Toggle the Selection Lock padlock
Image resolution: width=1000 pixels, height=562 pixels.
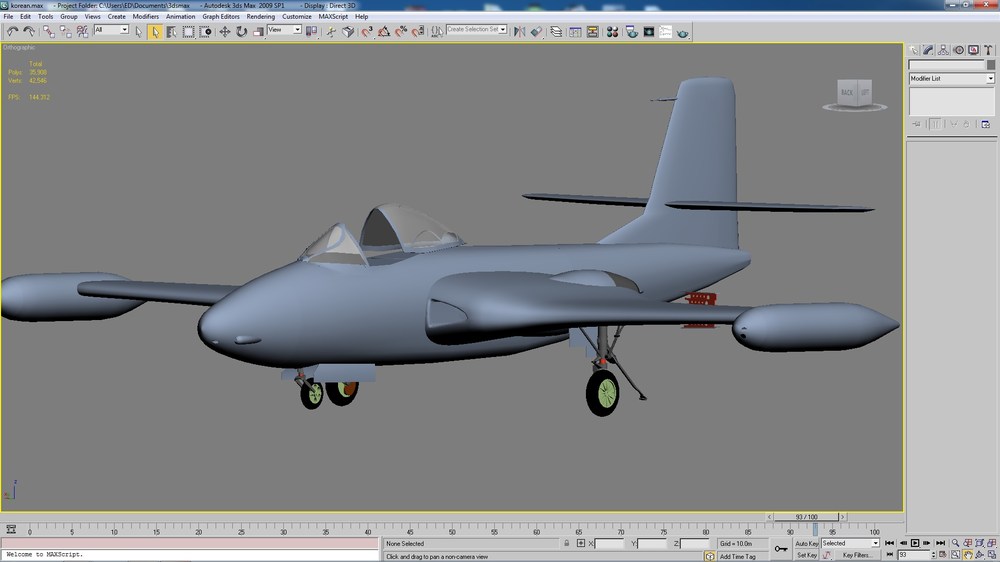point(566,544)
